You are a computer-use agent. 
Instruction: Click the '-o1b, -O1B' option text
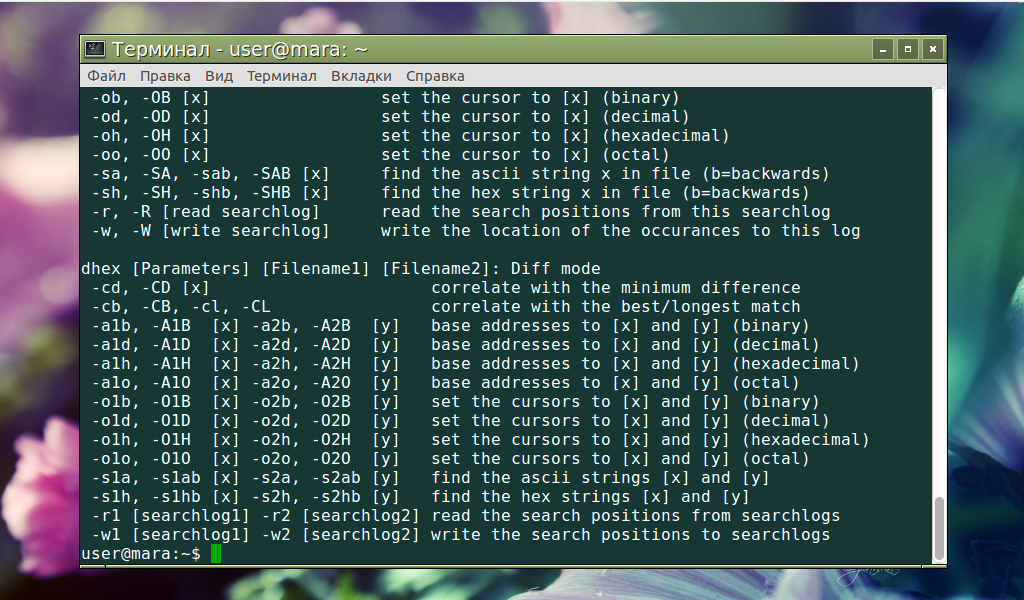141,401
